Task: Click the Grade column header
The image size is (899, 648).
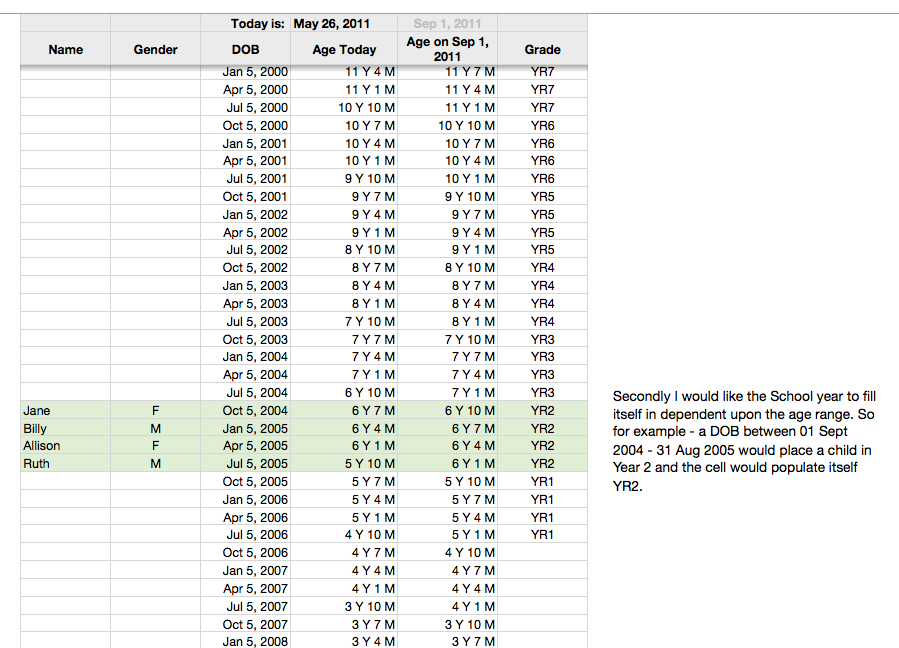Action: [x=542, y=49]
